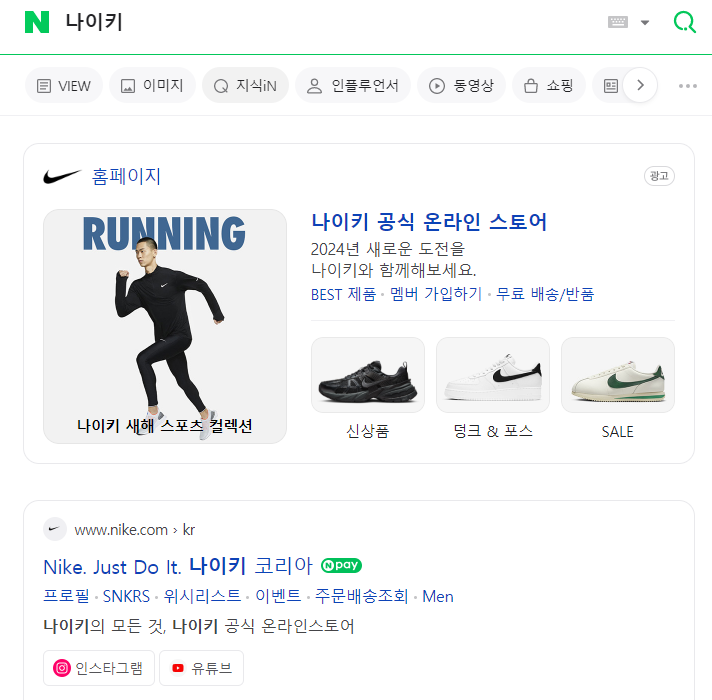712x700 pixels.
Task: Open the www.nike.com › kr URL
Action: [135, 530]
